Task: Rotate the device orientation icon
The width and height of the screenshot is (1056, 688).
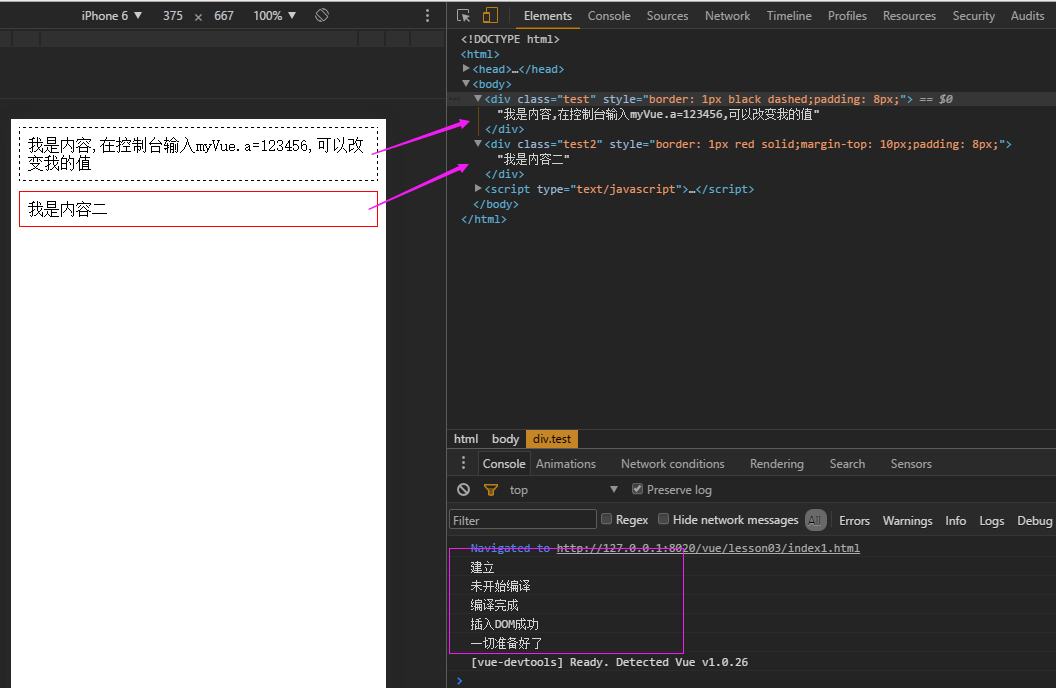Action: [x=322, y=15]
